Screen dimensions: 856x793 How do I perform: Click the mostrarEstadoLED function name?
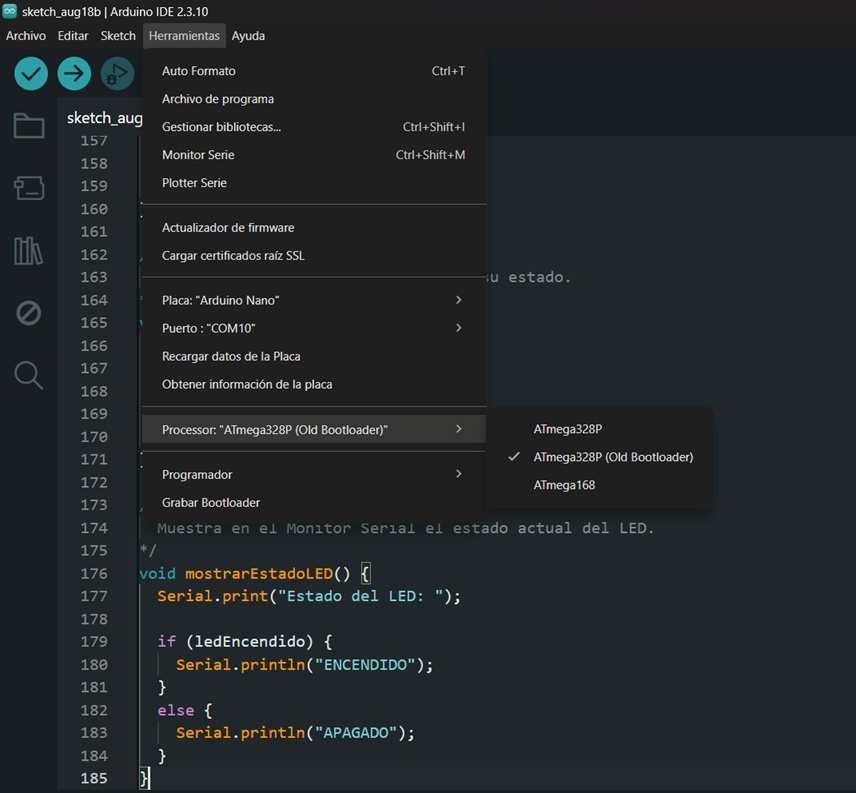(259, 574)
